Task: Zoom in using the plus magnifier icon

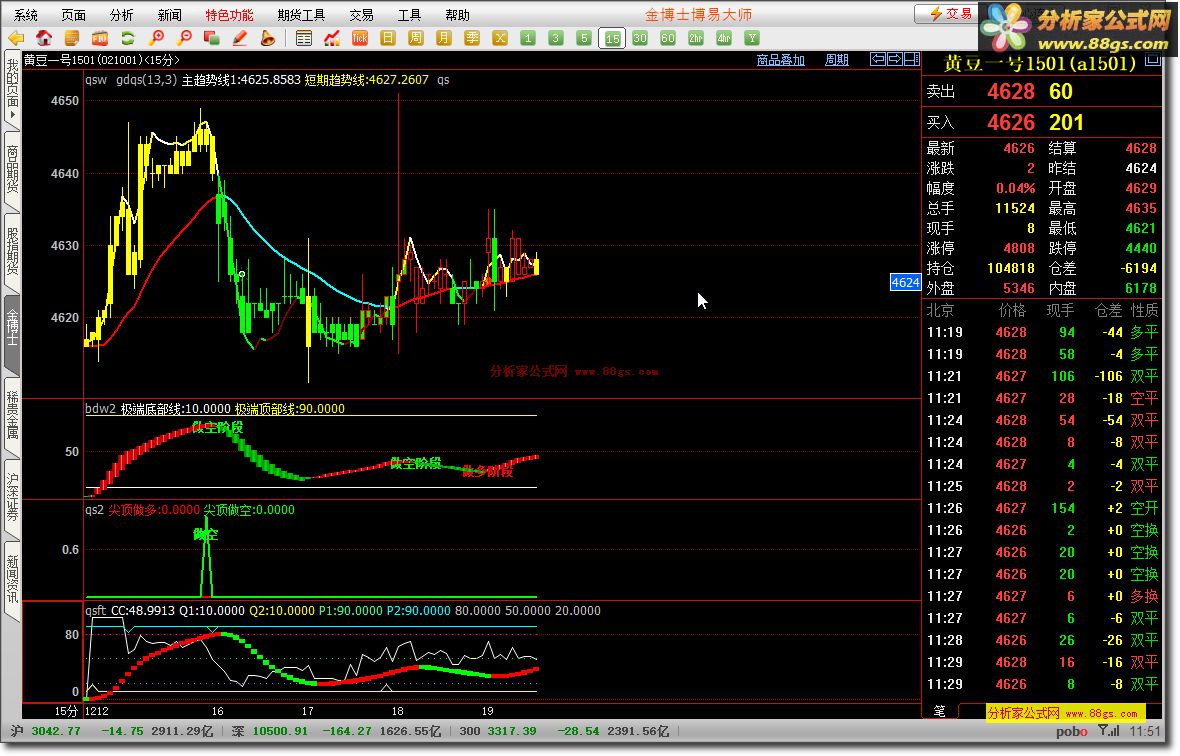Action: click(157, 38)
